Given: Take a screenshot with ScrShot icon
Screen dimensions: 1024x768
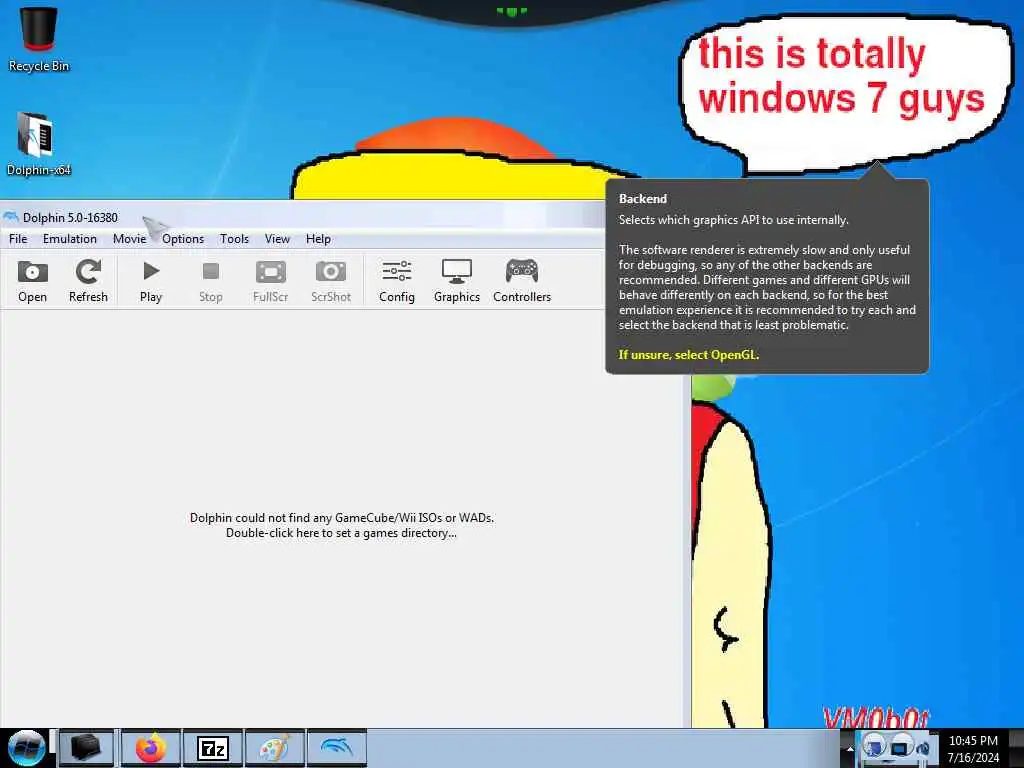Looking at the screenshot, I should tap(330, 281).
